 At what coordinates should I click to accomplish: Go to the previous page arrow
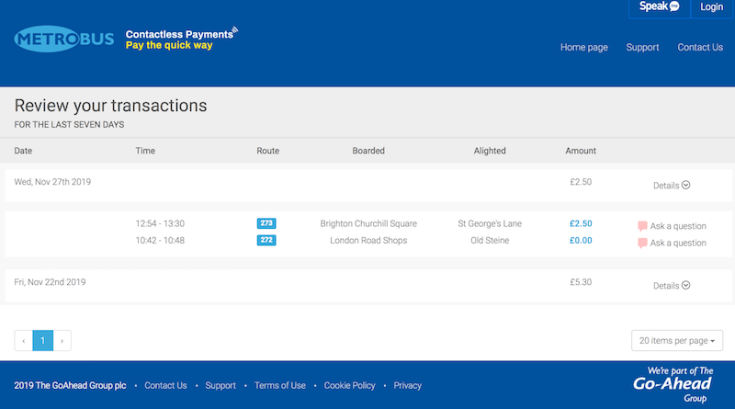(23, 341)
